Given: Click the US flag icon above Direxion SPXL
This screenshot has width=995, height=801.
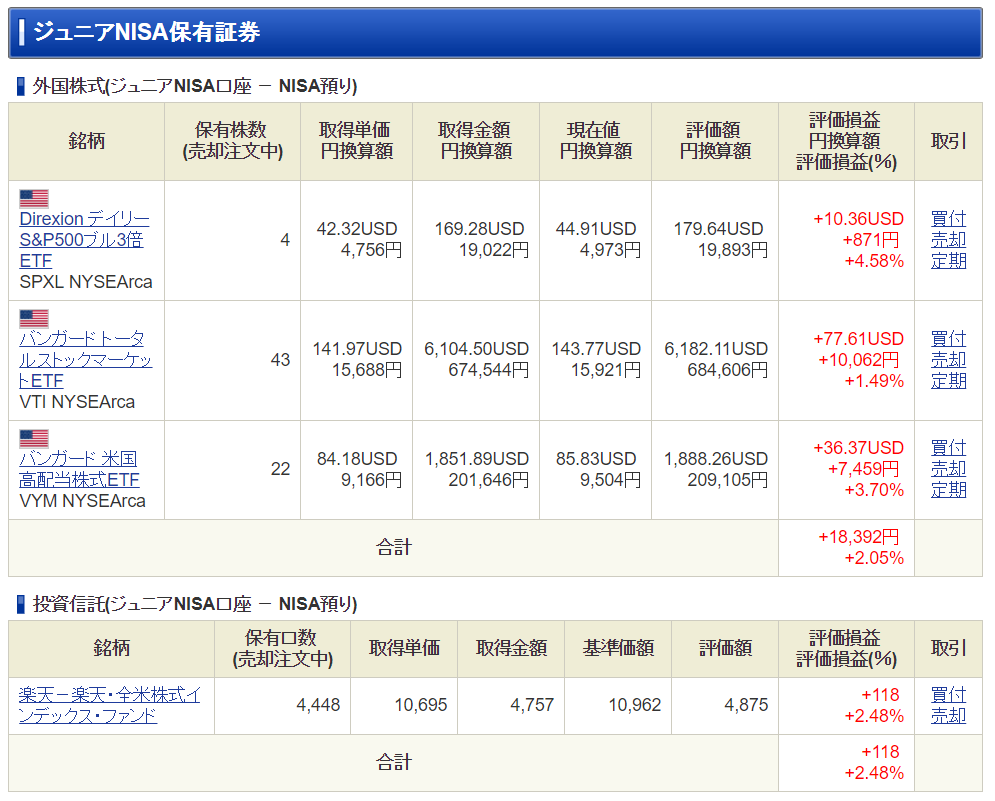Looking at the screenshot, I should pos(34,199).
